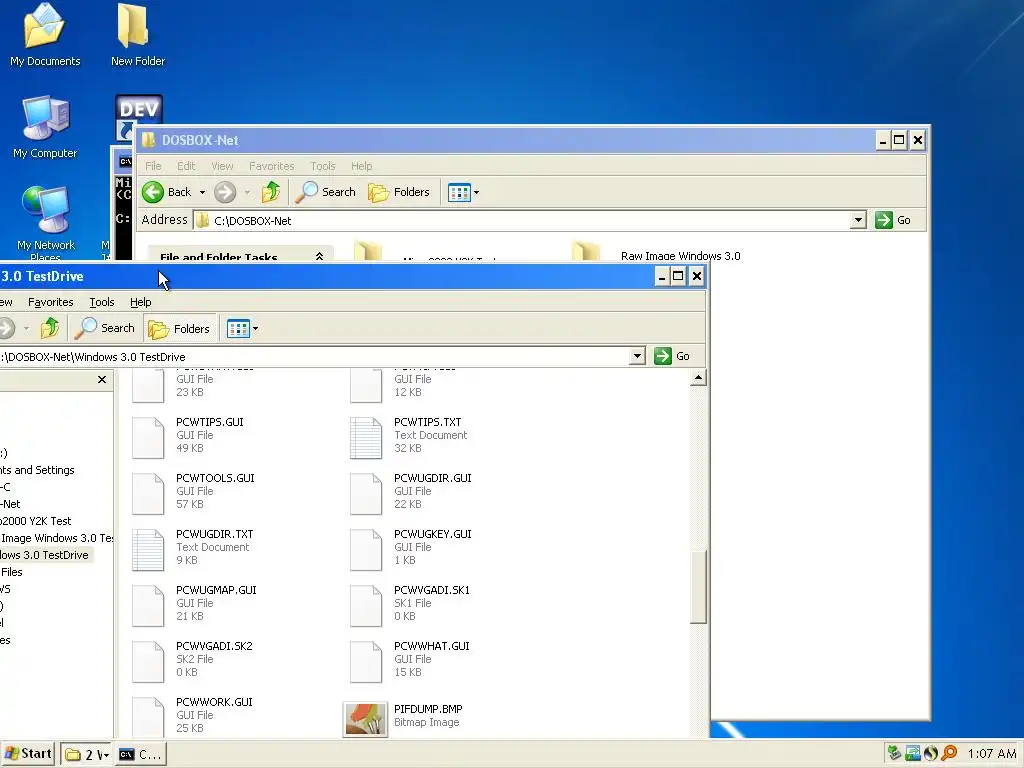The width and height of the screenshot is (1024, 768).
Task: Select the PIFDUMP.BMP thumbnail
Action: click(x=365, y=718)
